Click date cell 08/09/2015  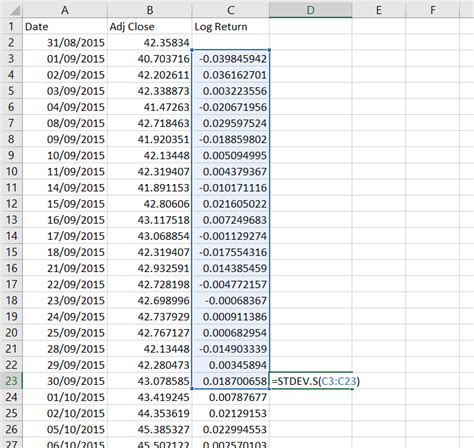(65, 123)
